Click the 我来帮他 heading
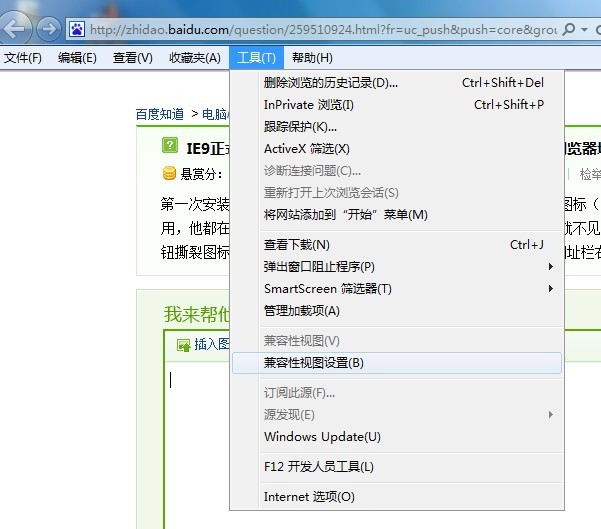Screen dimensions: 601x529 tap(196, 314)
